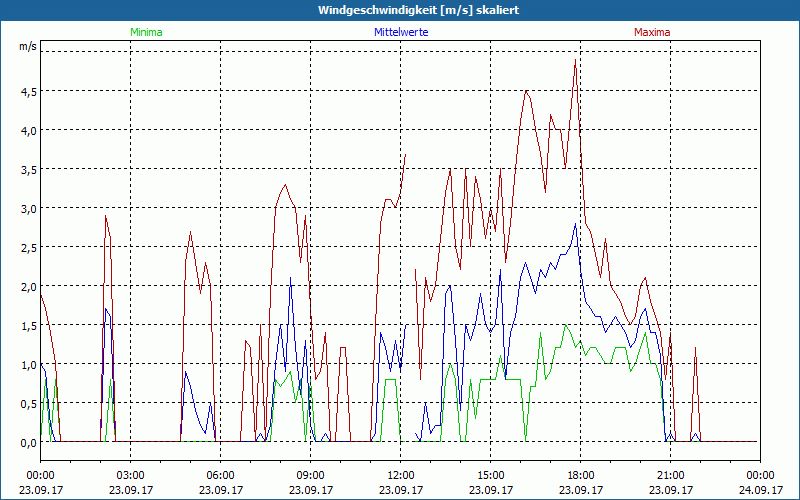The image size is (800, 500).
Task: Click the blue Mittelwerte legend label
Action: pos(401,32)
